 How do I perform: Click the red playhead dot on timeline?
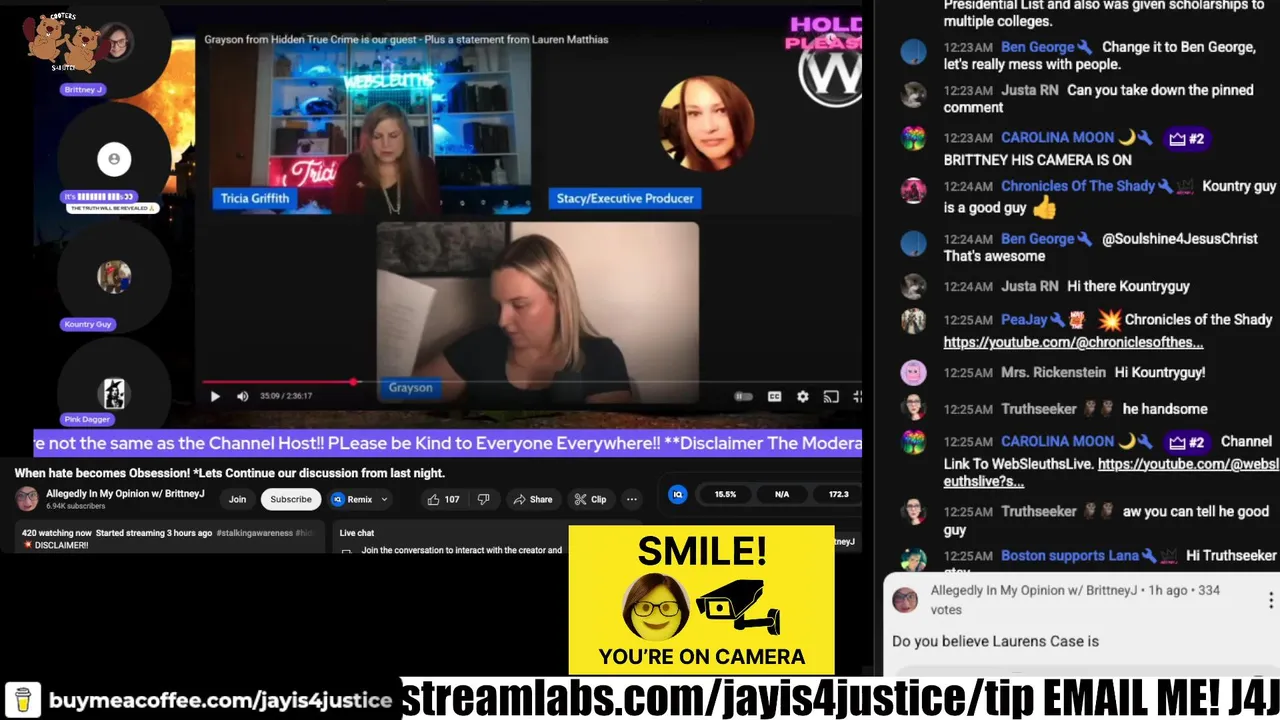click(x=353, y=381)
